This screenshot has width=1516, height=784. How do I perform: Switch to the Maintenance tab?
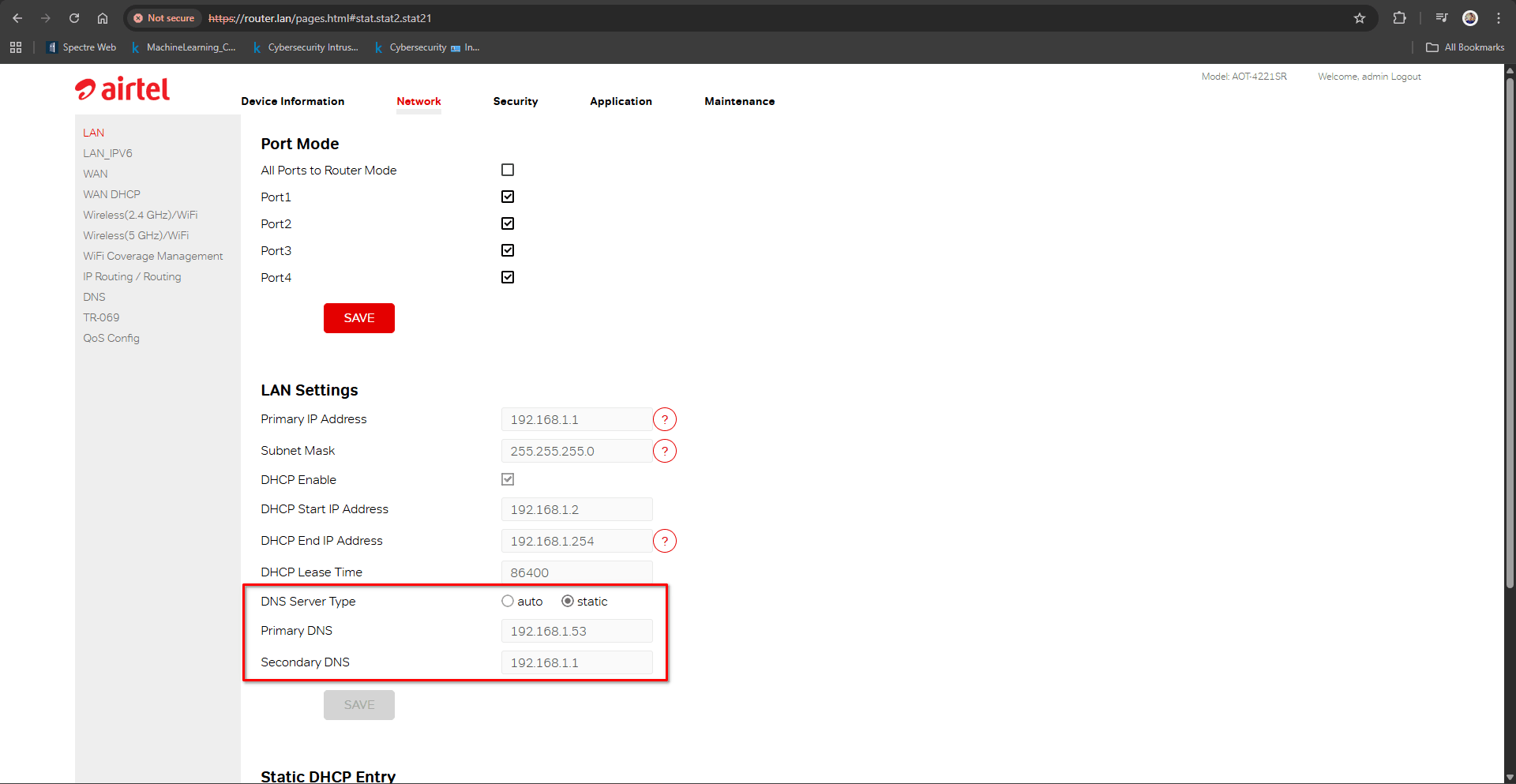(739, 101)
